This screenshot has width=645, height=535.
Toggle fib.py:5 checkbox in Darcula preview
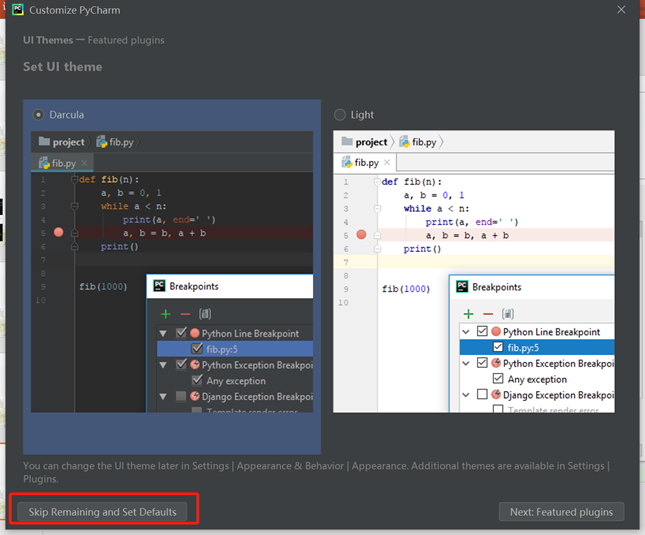coord(197,348)
